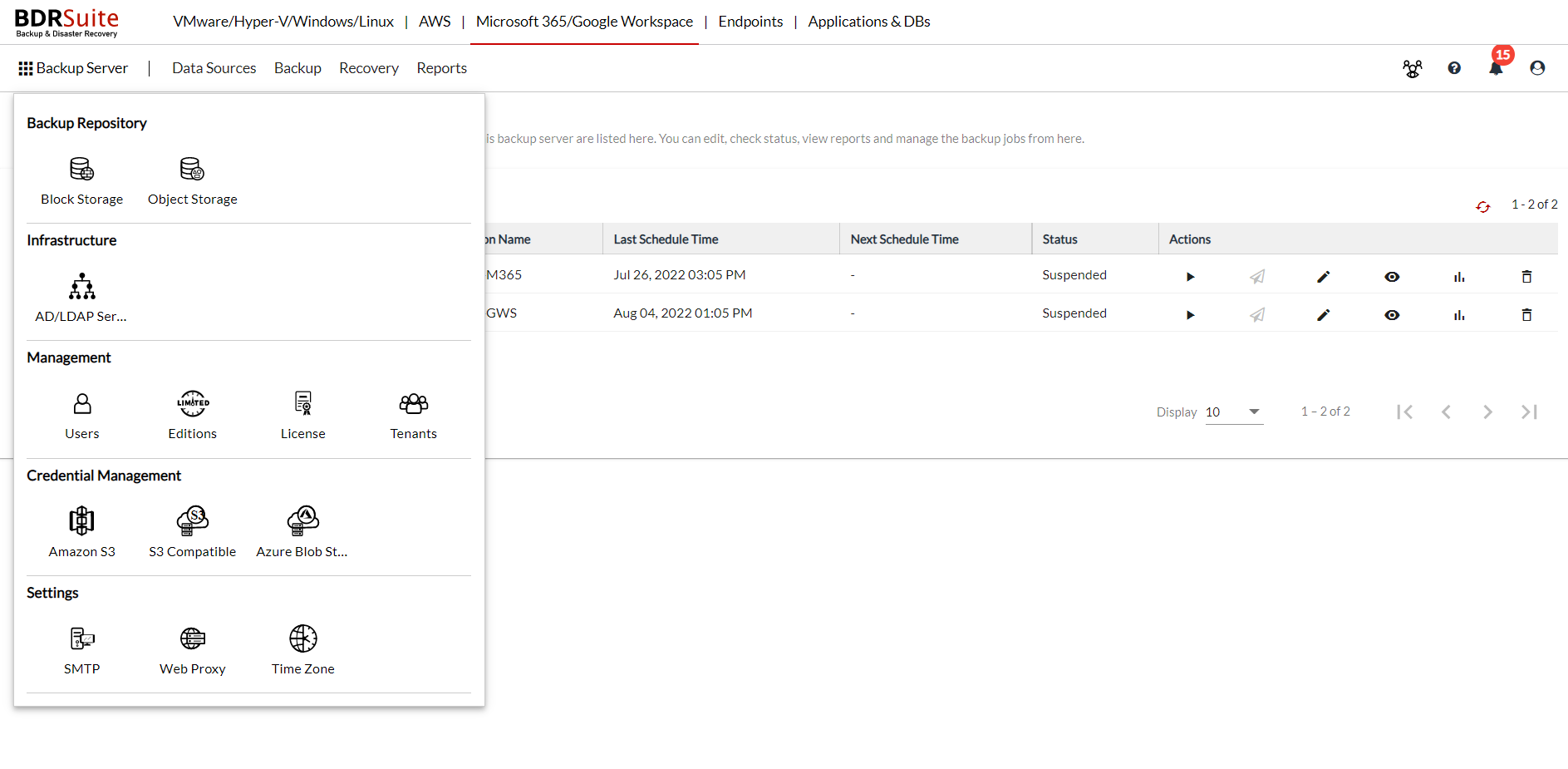The width and height of the screenshot is (1568, 769).
Task: Open report chart for M365 job
Action: (1459, 277)
